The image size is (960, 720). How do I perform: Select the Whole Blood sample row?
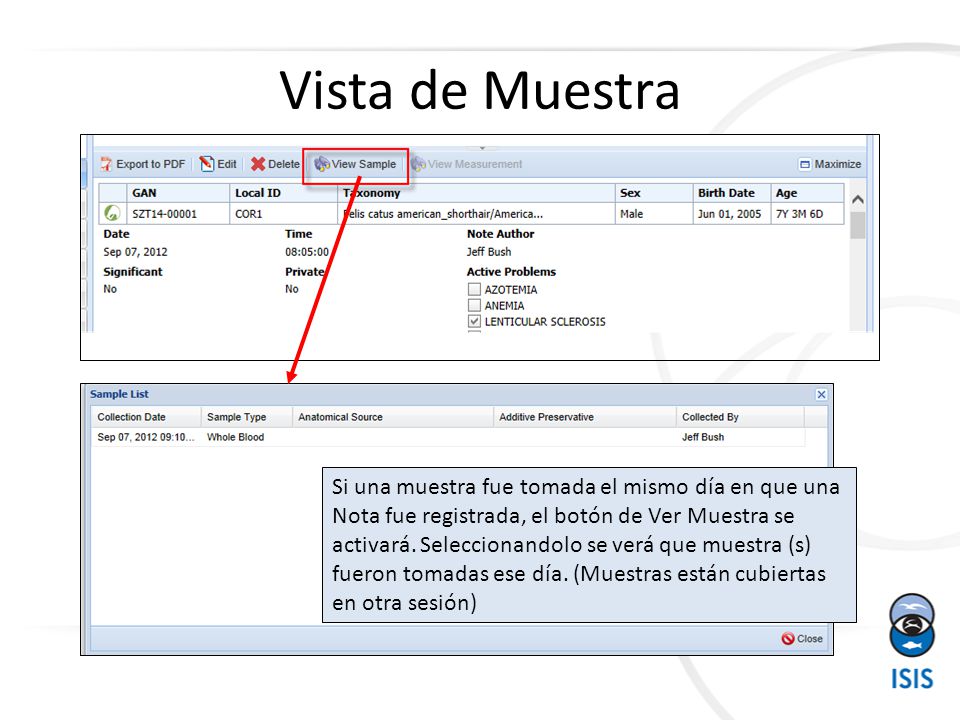point(448,437)
